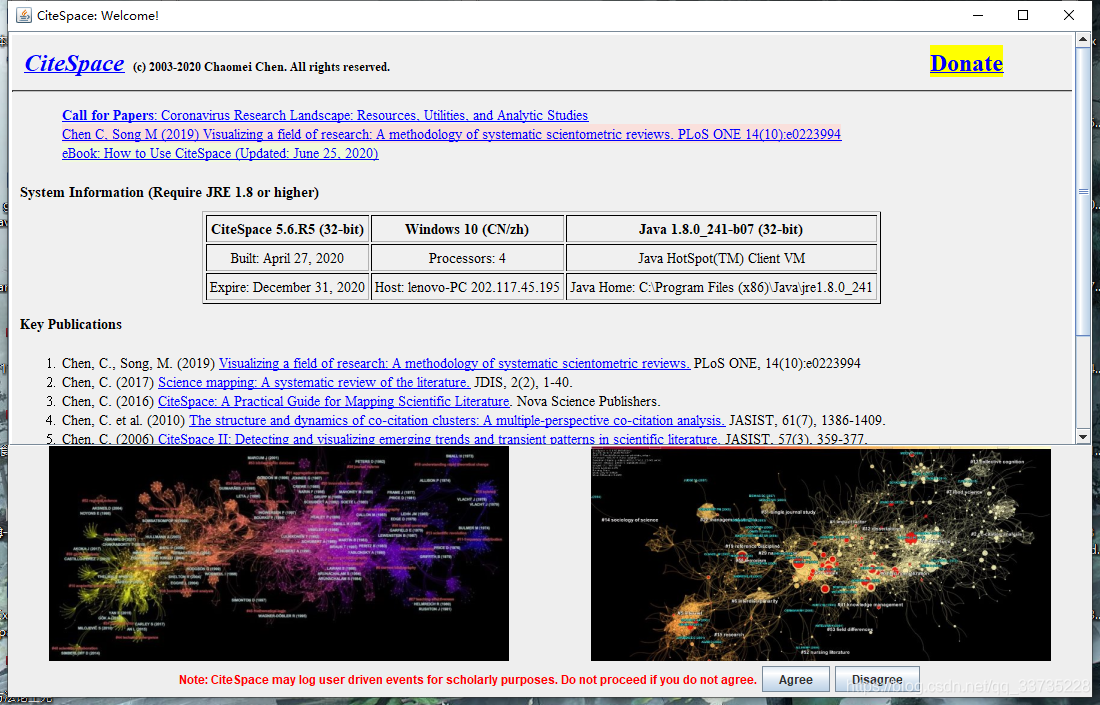Open the CiteSpace title link
Screen dimensions: 1100x705
coord(74,64)
